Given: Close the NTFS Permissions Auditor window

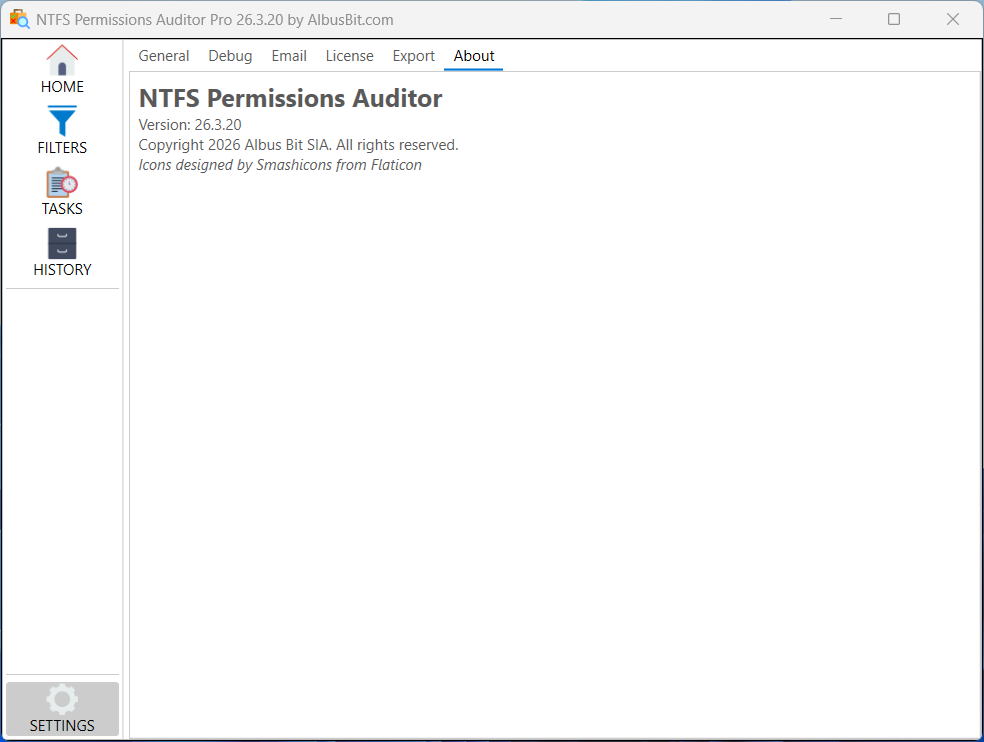Looking at the screenshot, I should pos(953,19).
